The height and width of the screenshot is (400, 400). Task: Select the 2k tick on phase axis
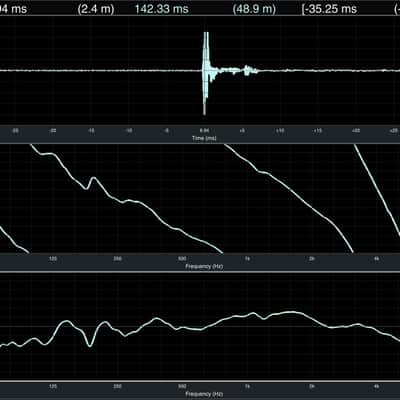tap(312, 258)
